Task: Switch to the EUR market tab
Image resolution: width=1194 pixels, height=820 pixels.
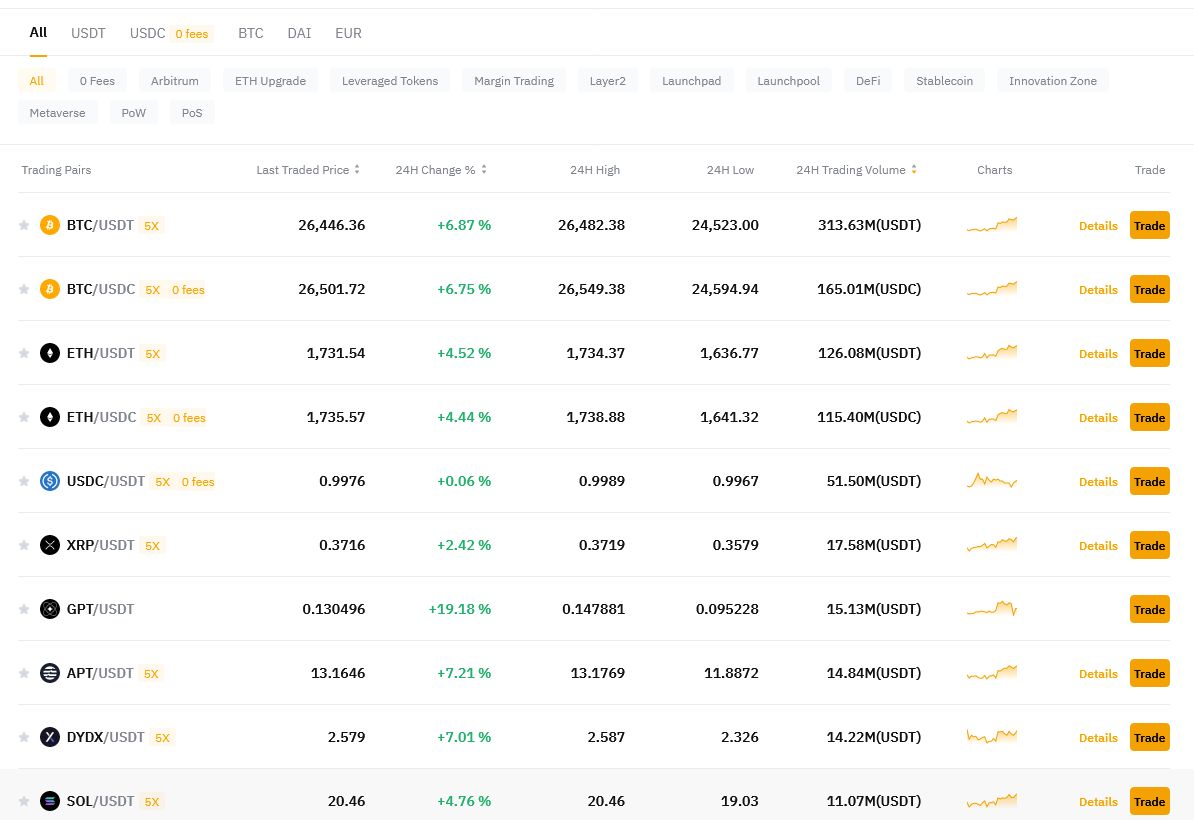Action: (348, 34)
